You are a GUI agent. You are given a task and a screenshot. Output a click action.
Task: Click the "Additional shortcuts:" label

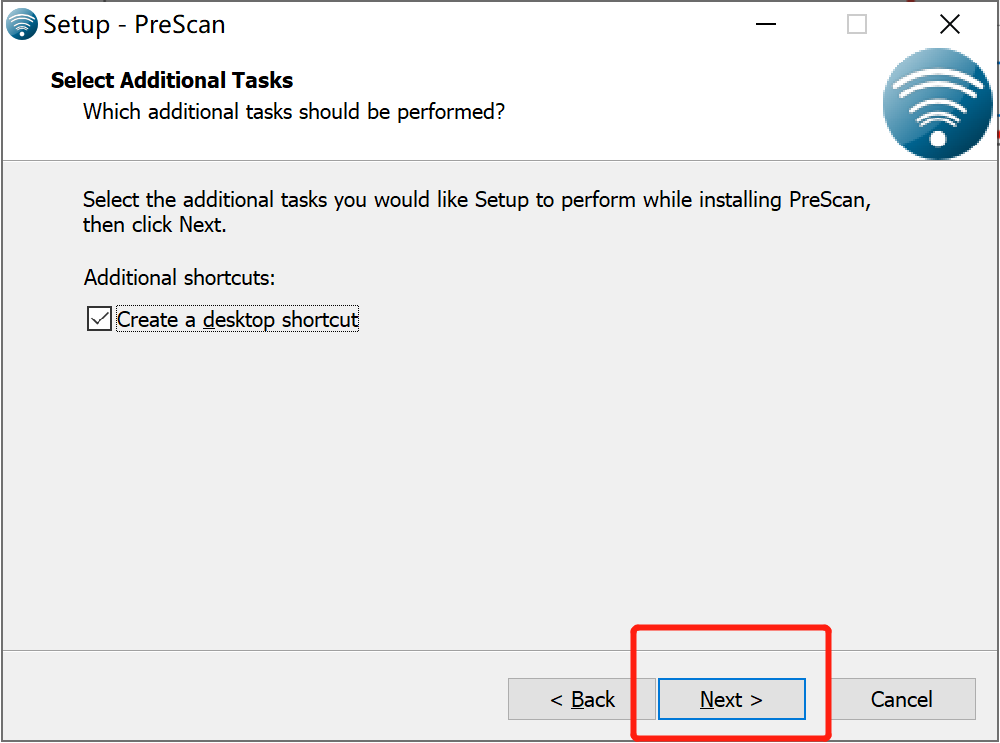coord(179,277)
